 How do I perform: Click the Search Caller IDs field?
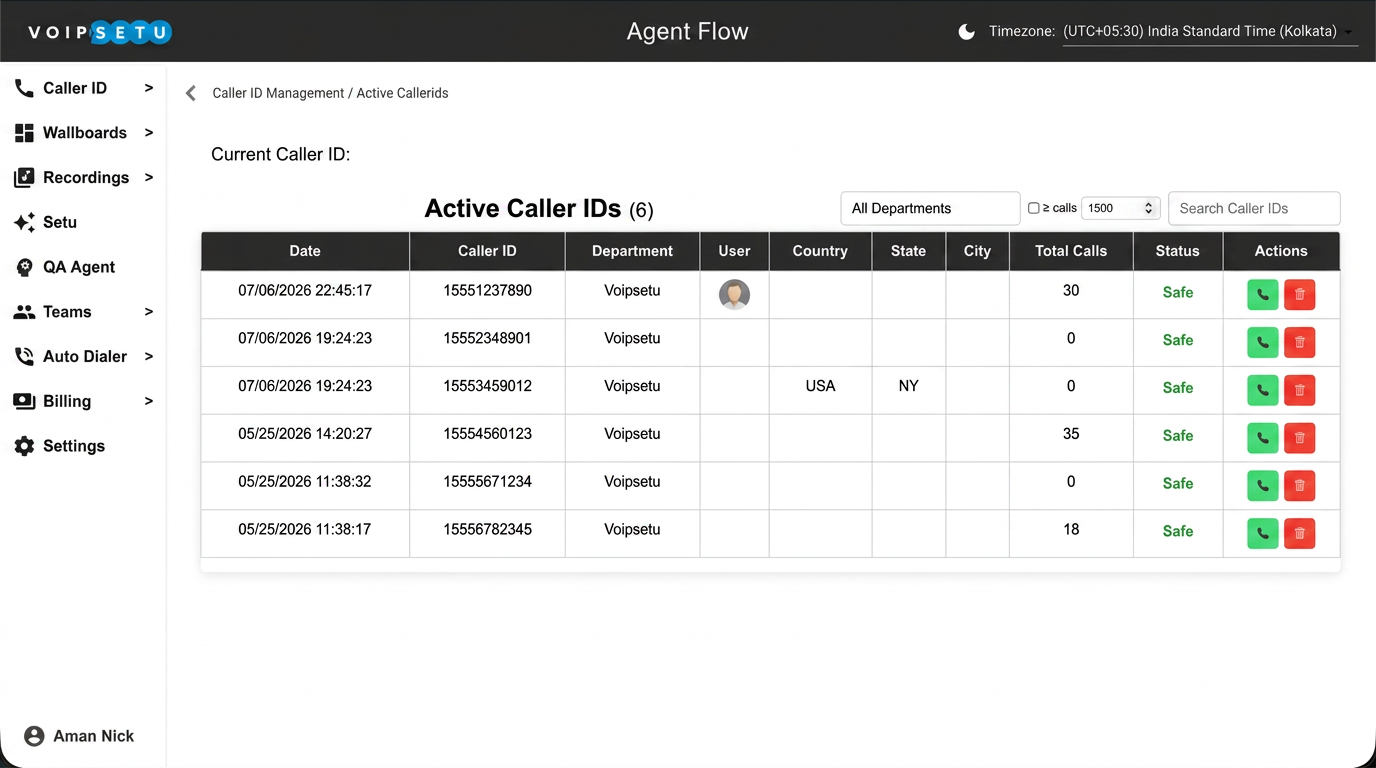[x=1254, y=208]
